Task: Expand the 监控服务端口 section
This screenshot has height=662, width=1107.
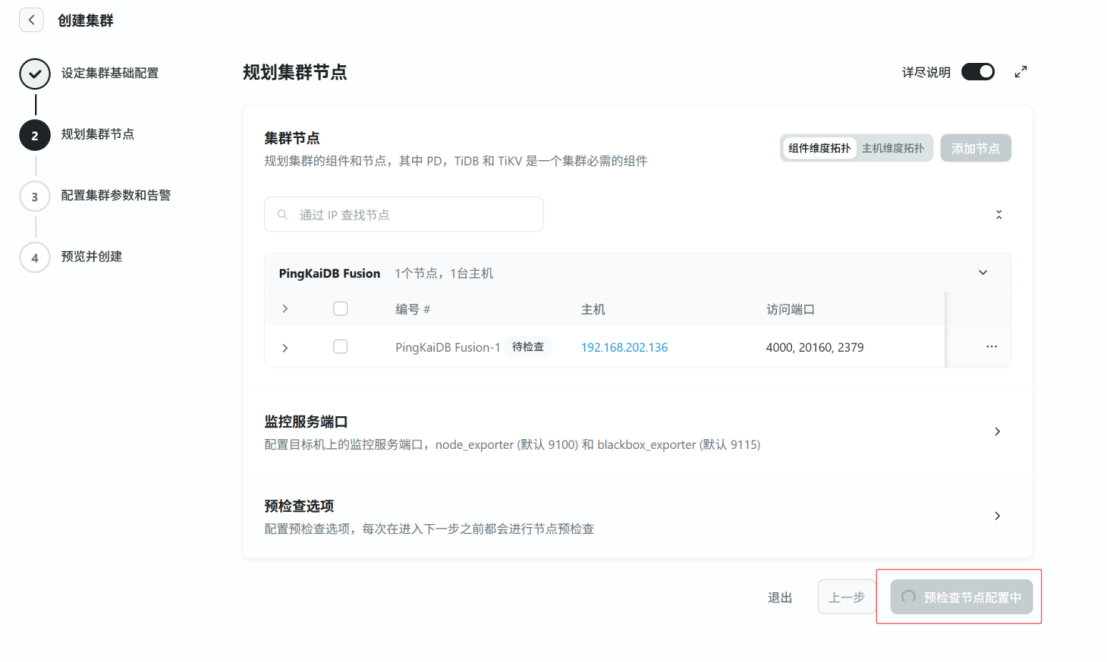Action: click(x=996, y=431)
